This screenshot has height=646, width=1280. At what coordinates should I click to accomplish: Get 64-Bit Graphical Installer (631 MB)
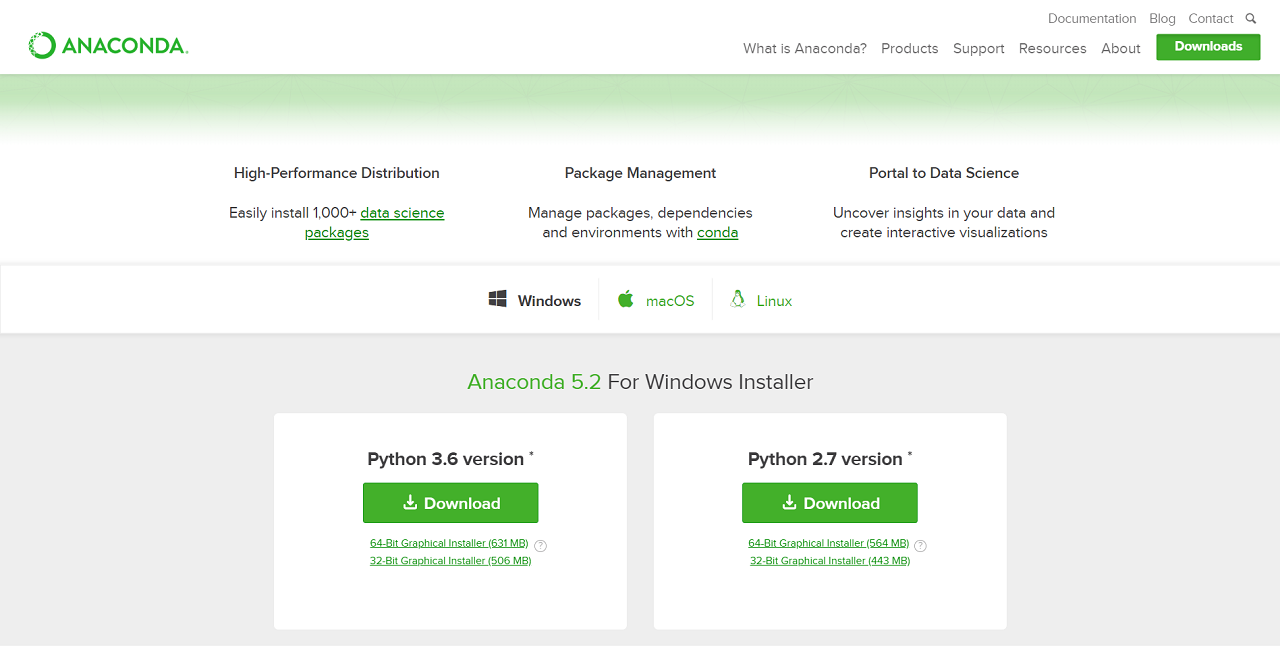(449, 543)
